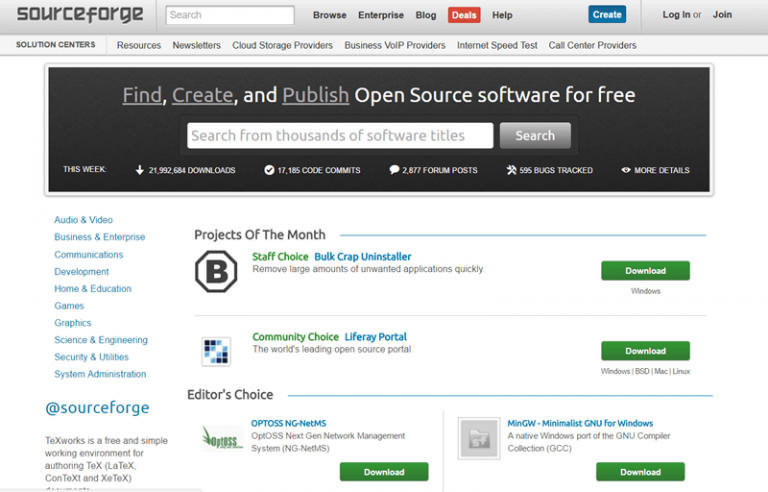Image resolution: width=768 pixels, height=492 pixels.
Task: Select the 'Remove large amounts of unwanted applications' text
Action: [368, 269]
